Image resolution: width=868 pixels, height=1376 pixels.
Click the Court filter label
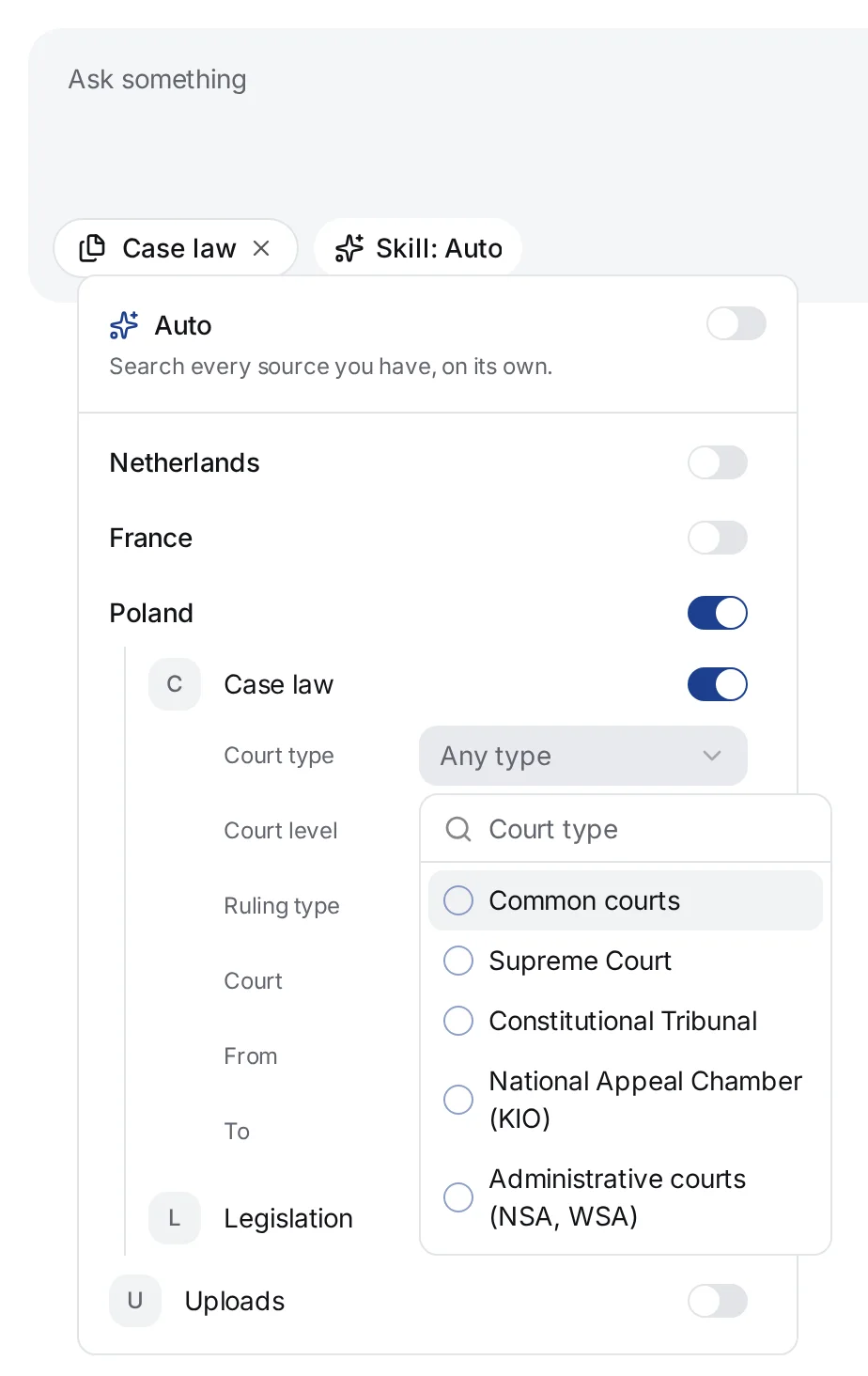[x=253, y=981]
